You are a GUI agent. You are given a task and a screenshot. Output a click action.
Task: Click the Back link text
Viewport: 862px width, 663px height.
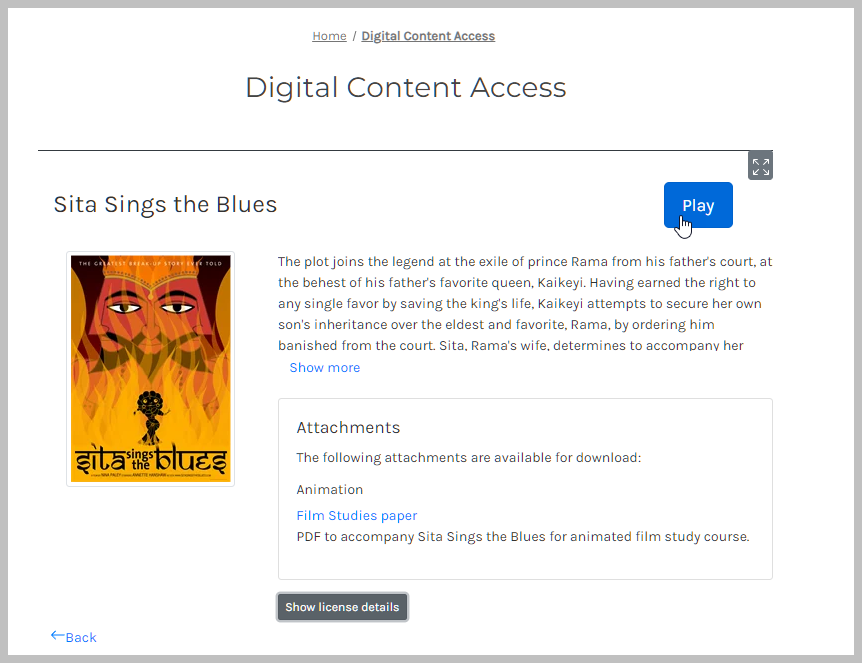pos(81,638)
